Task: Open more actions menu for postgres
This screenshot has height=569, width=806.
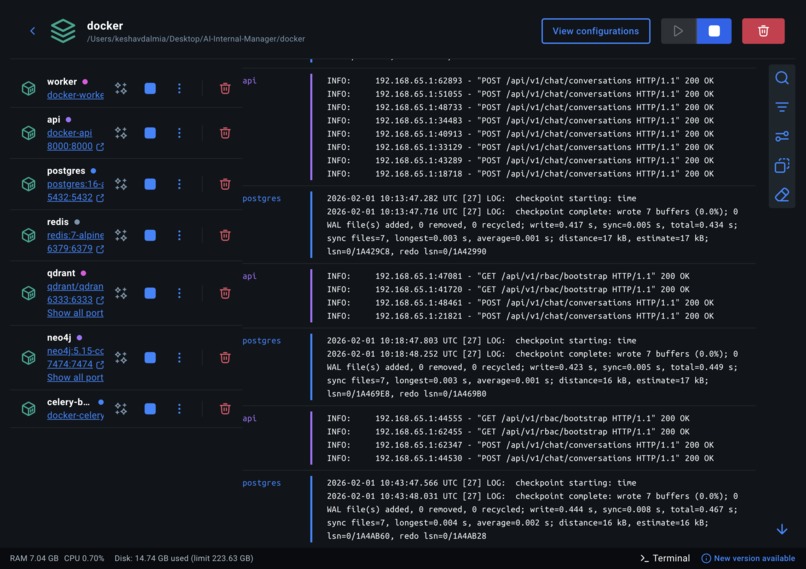Action: pyautogui.click(x=179, y=184)
